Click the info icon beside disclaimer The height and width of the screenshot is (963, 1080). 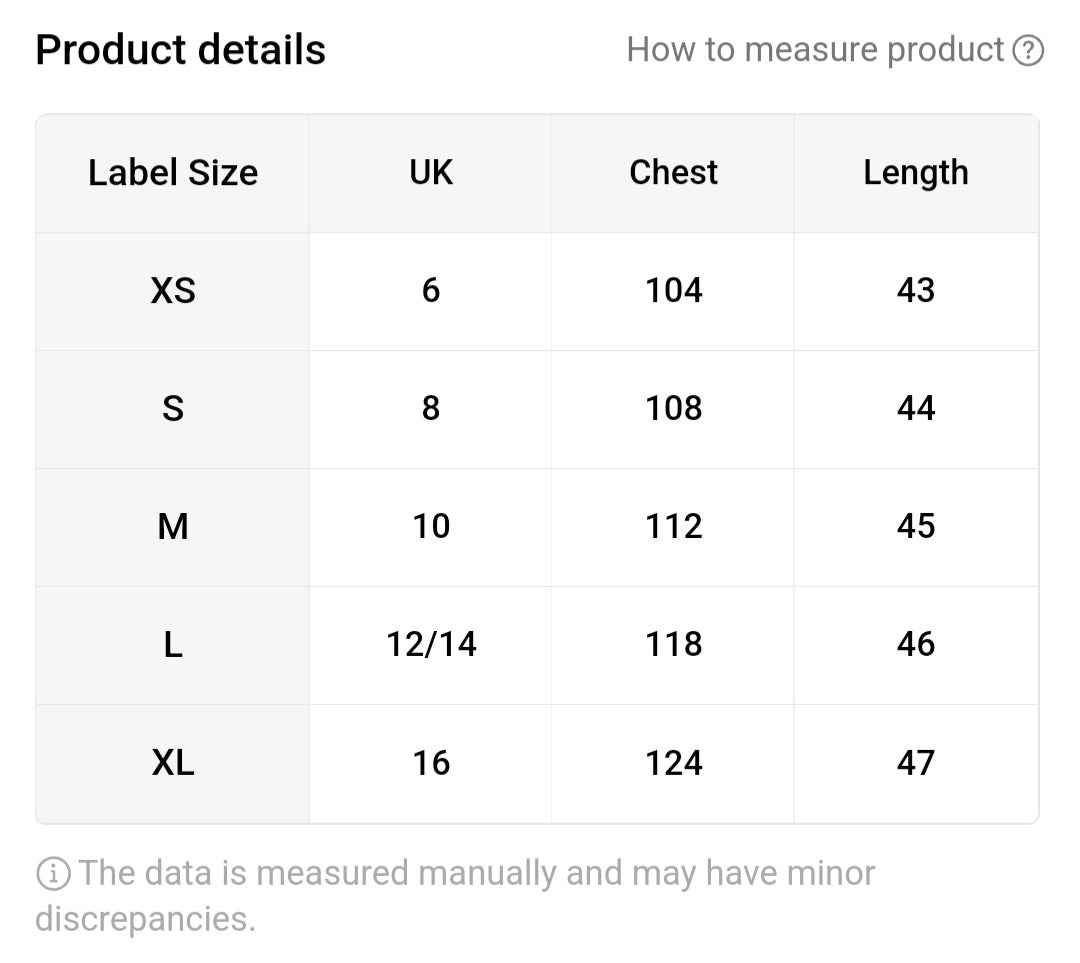[x=53, y=873]
